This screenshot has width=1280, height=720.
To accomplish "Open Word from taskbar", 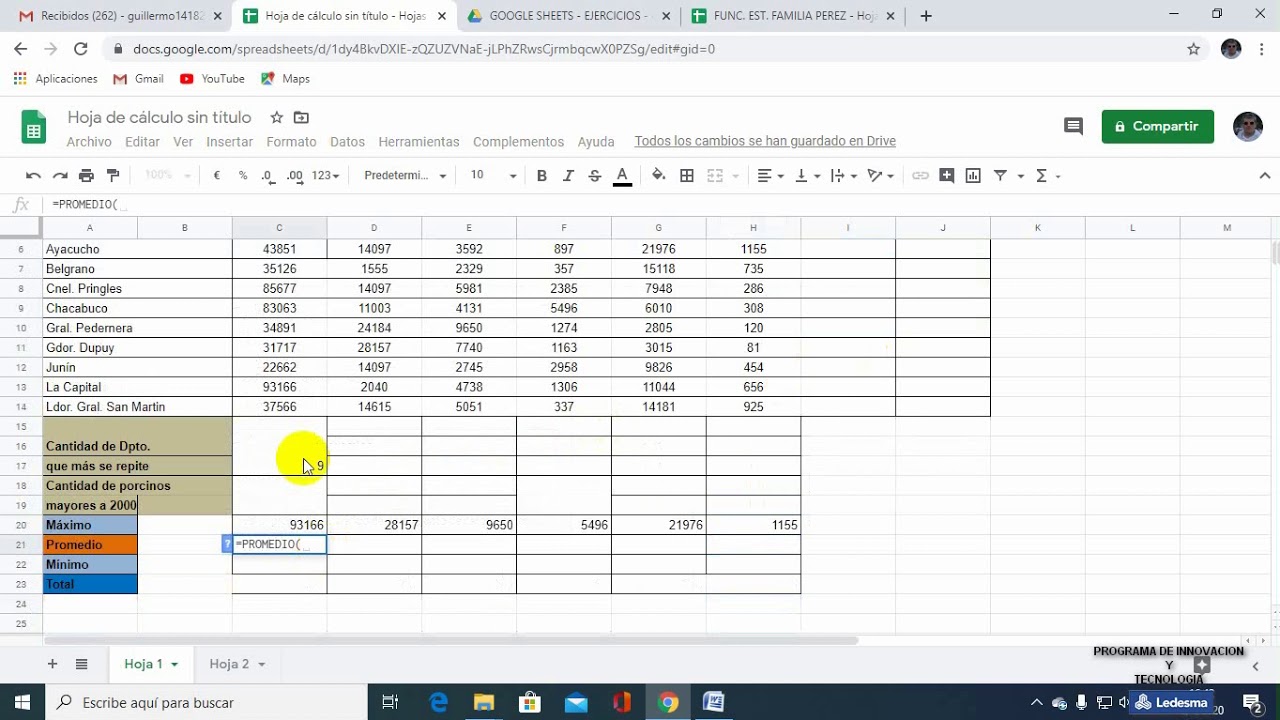I will (713, 702).
